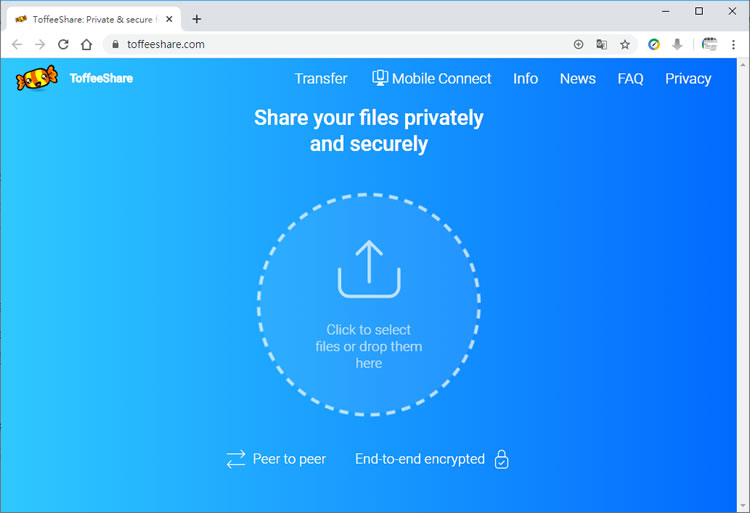Viewport: 750px width, 513px height.
Task: Click the 'Click to select files' drop zone
Action: click(x=369, y=346)
